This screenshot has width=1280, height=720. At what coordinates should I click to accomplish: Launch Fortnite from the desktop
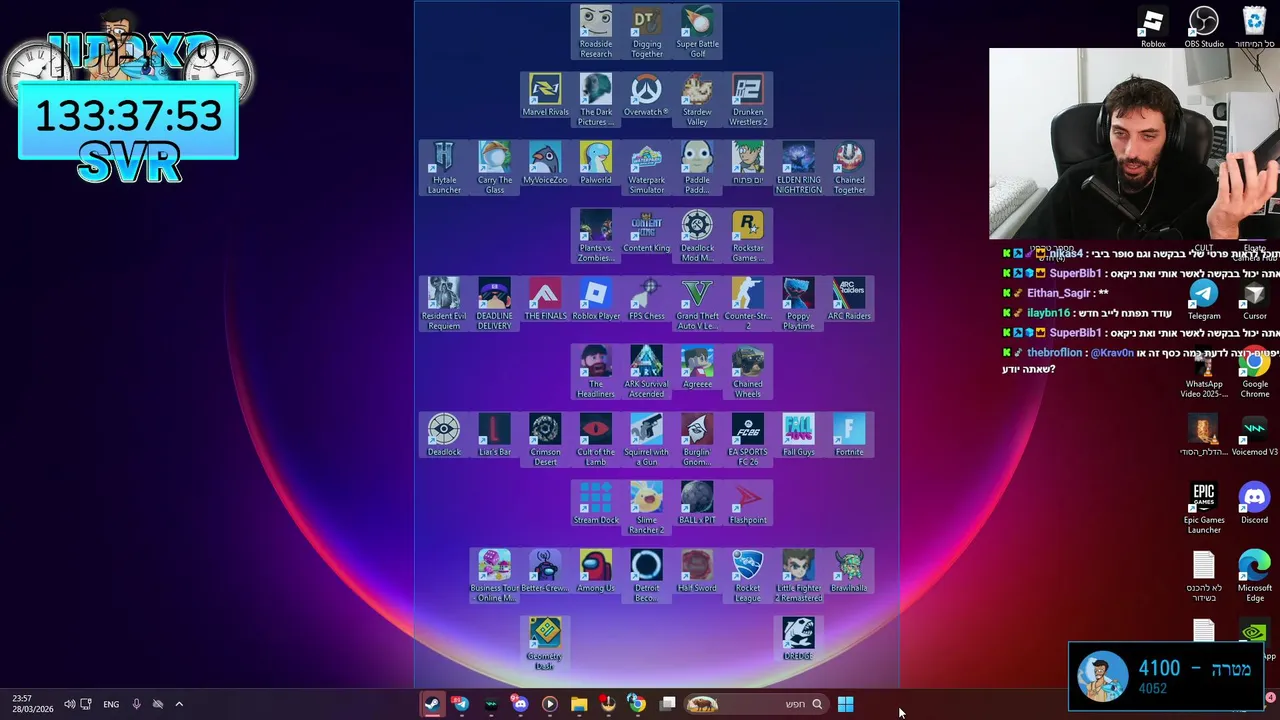coord(849,436)
